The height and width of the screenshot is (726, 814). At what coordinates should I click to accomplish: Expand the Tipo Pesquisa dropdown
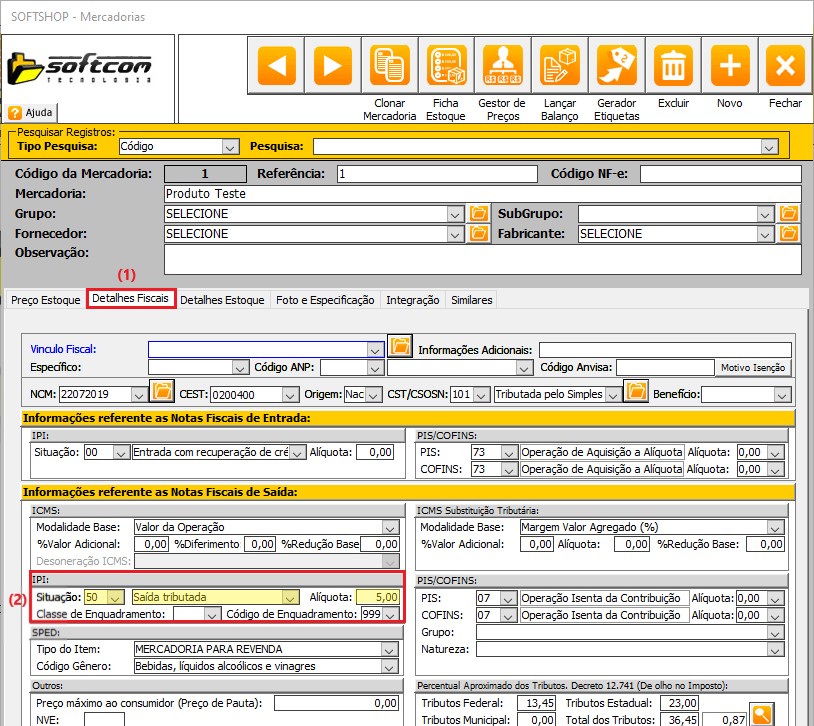(x=231, y=147)
